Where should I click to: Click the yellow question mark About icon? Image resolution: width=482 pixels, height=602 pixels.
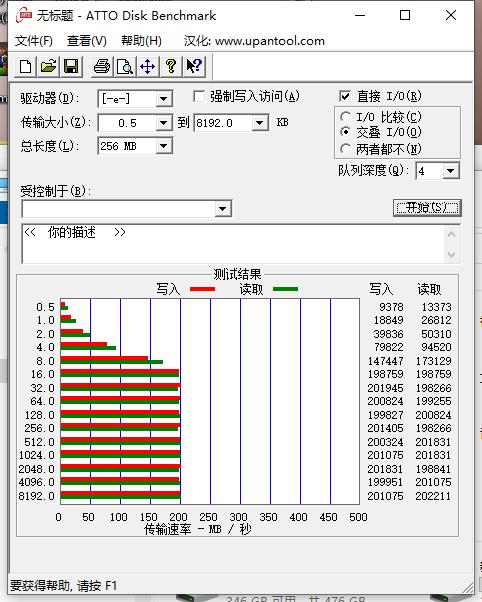coord(171,66)
